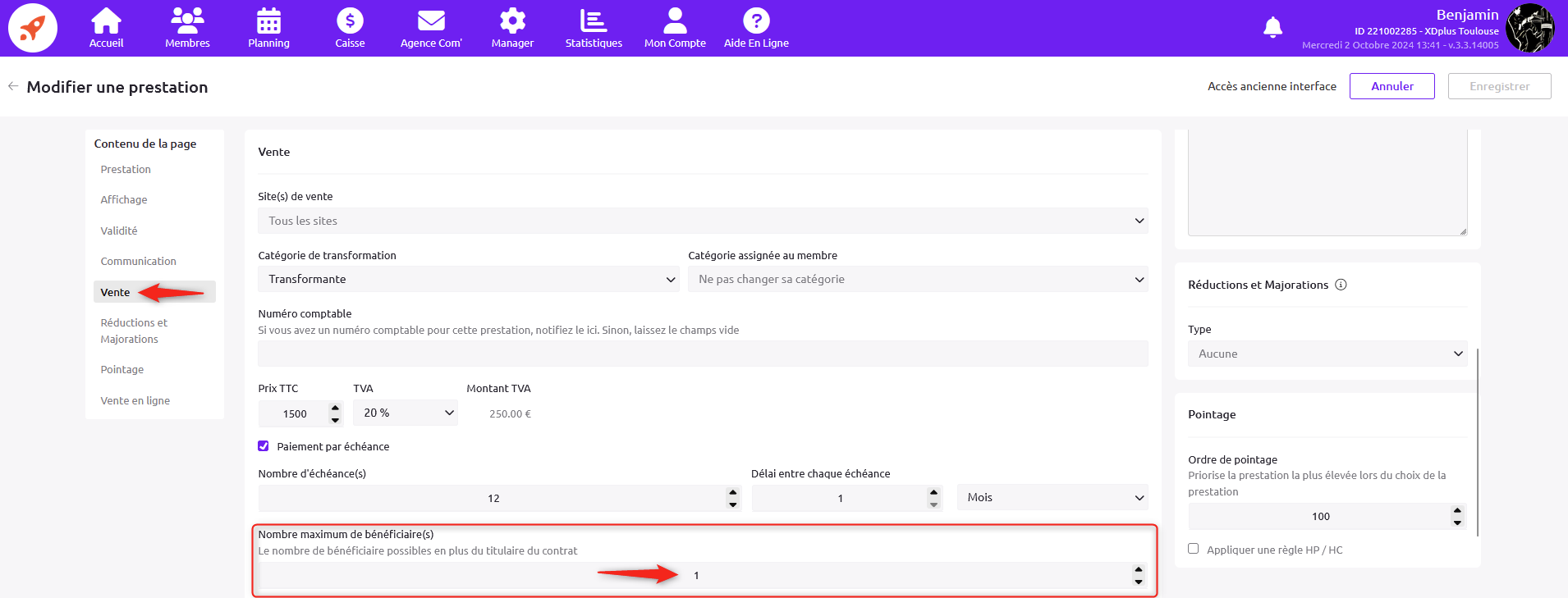
Task: Open the Planning calendar icon
Action: [x=268, y=21]
